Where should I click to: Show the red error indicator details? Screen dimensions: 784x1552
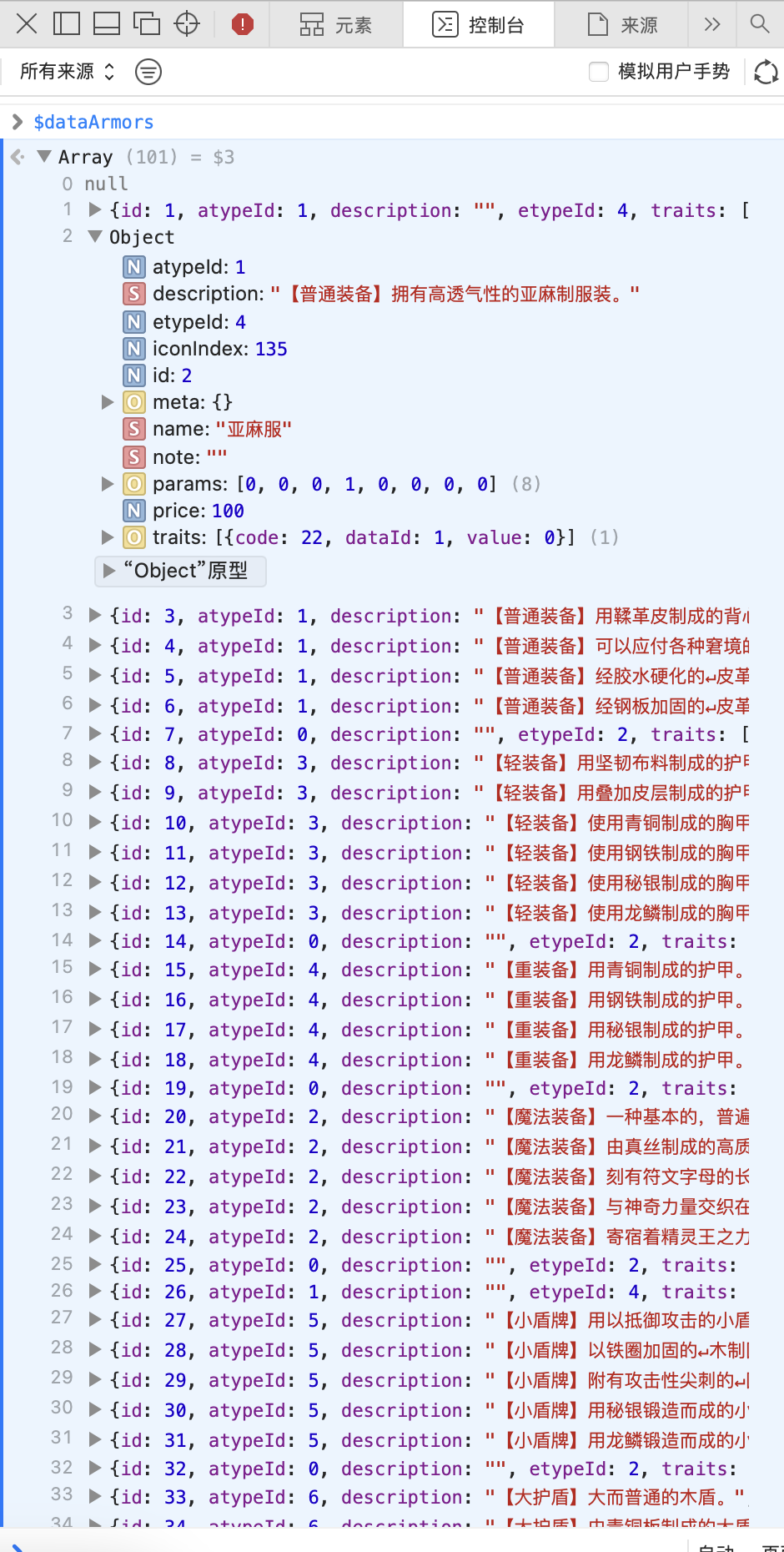point(243,24)
